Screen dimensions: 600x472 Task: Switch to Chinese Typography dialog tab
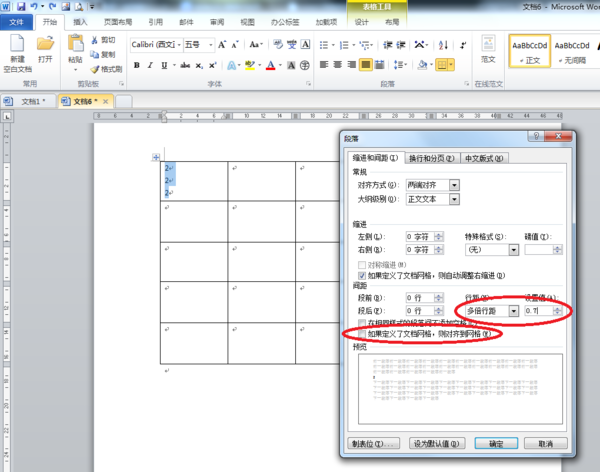coord(484,158)
